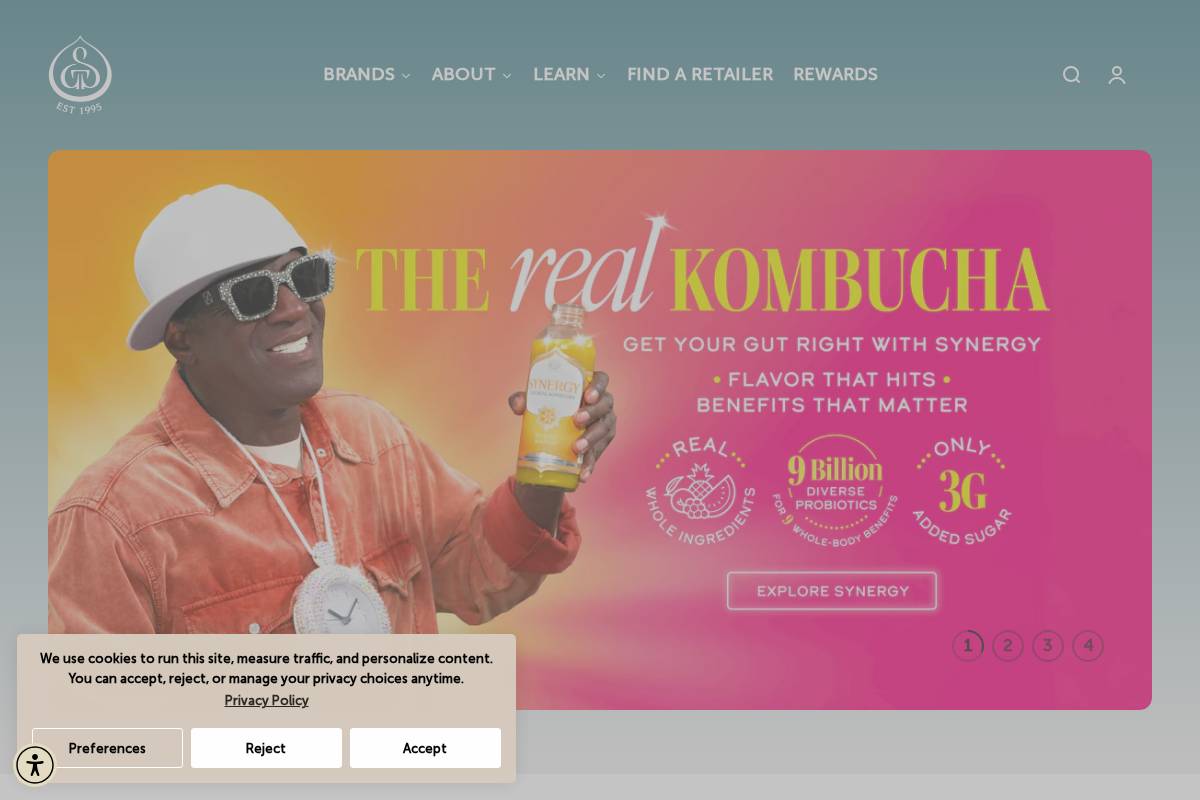1200x800 pixels.
Task: Expand the Brands chevron dropdown
Action: [406, 76]
